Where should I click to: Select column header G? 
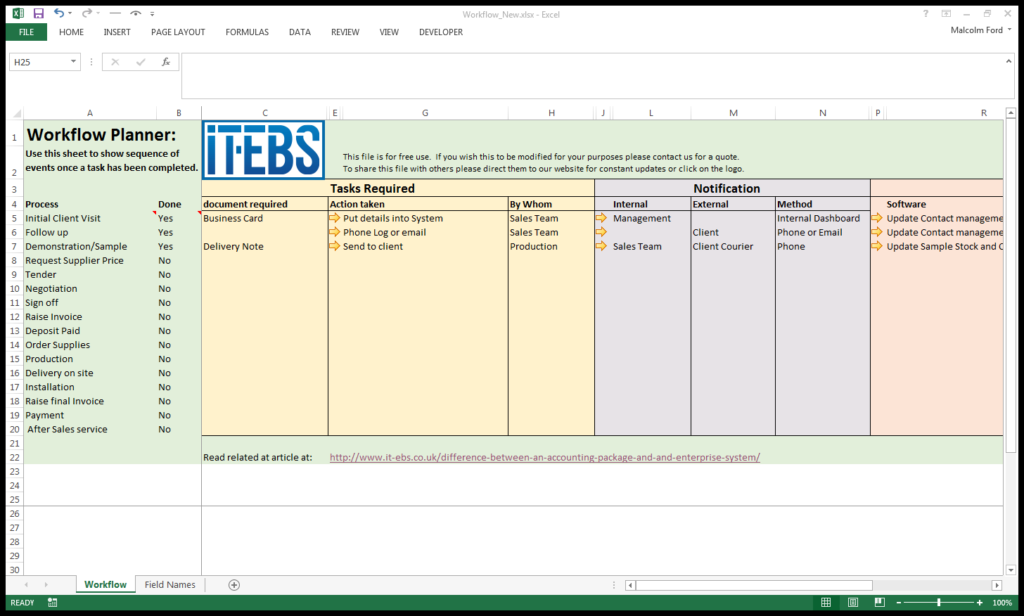(x=424, y=112)
